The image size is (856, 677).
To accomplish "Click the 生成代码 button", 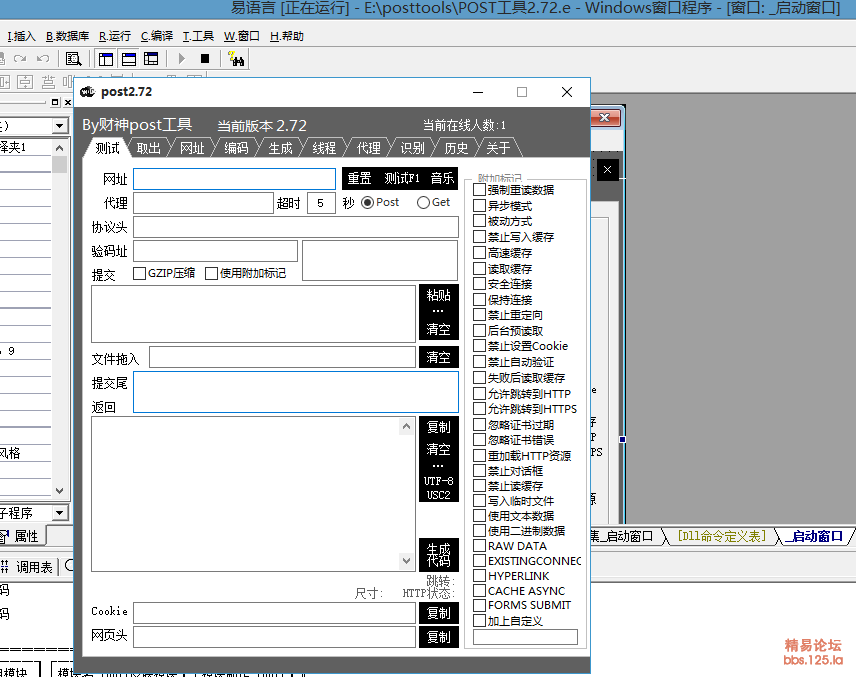I will point(438,555).
